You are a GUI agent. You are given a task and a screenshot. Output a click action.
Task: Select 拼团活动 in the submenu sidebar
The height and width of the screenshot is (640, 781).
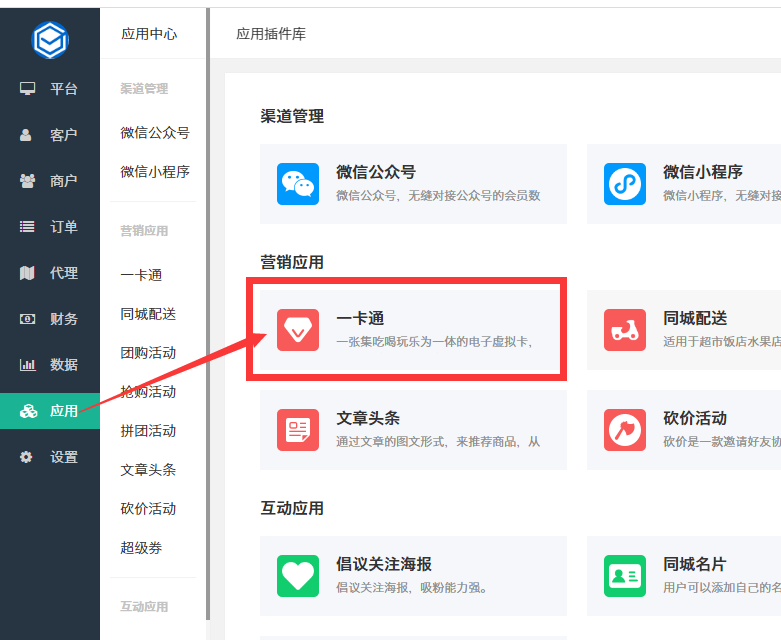[148, 431]
